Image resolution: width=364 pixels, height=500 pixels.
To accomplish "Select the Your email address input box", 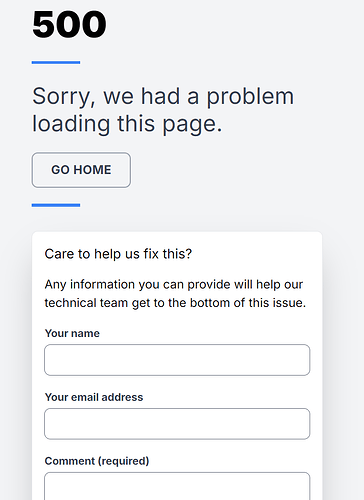I will pyautogui.click(x=177, y=424).
